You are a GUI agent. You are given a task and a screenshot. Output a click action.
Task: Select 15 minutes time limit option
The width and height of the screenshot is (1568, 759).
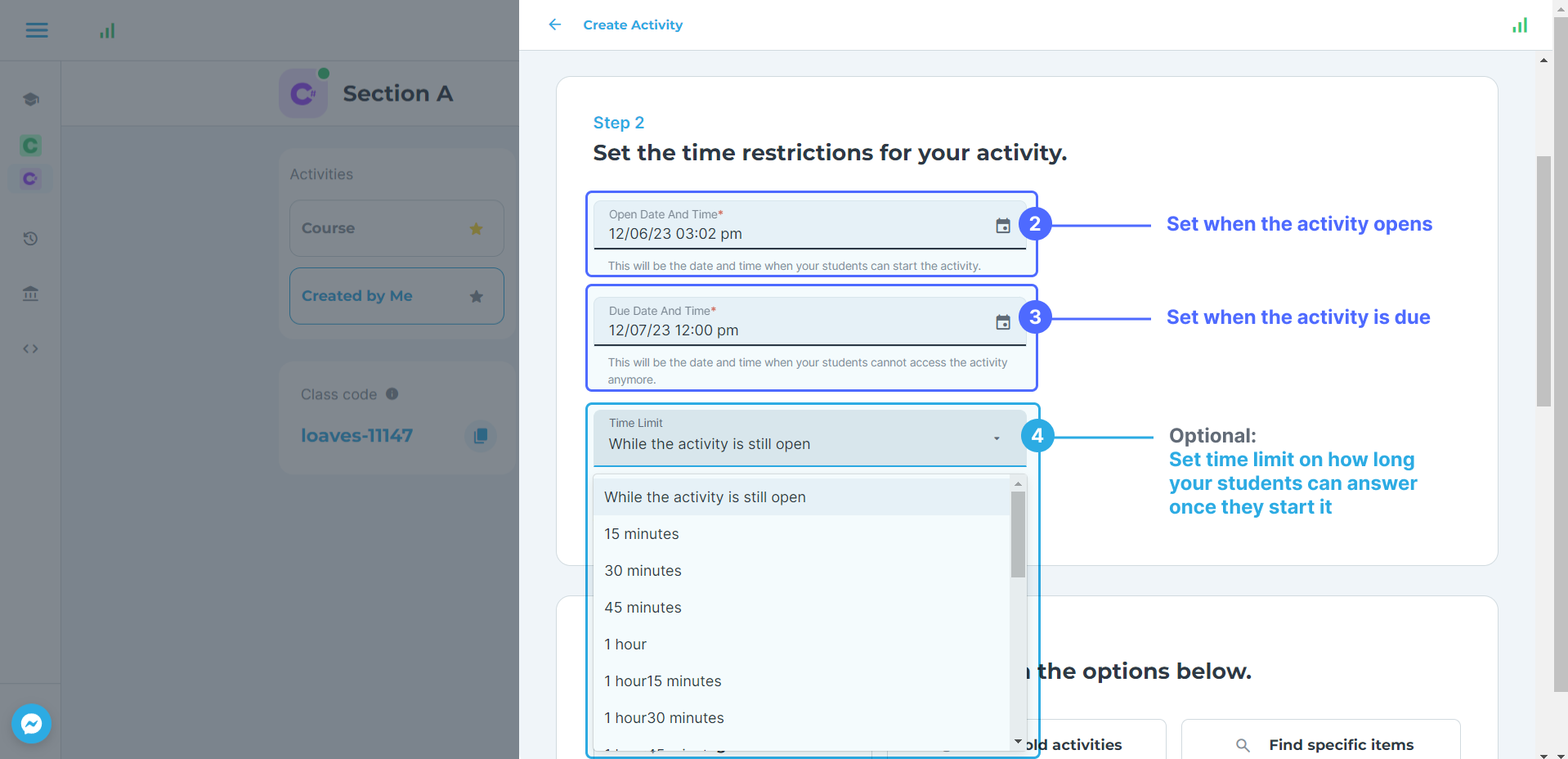pos(642,534)
